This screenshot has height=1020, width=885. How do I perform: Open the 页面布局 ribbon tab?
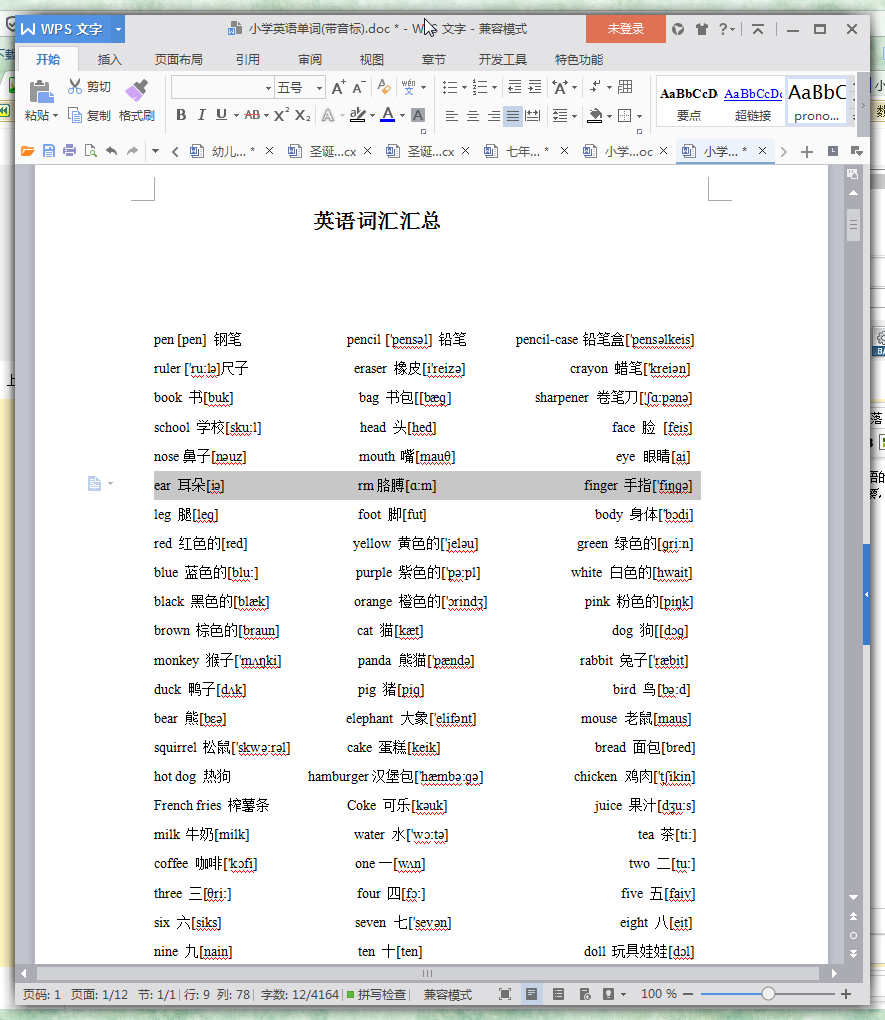click(x=178, y=59)
